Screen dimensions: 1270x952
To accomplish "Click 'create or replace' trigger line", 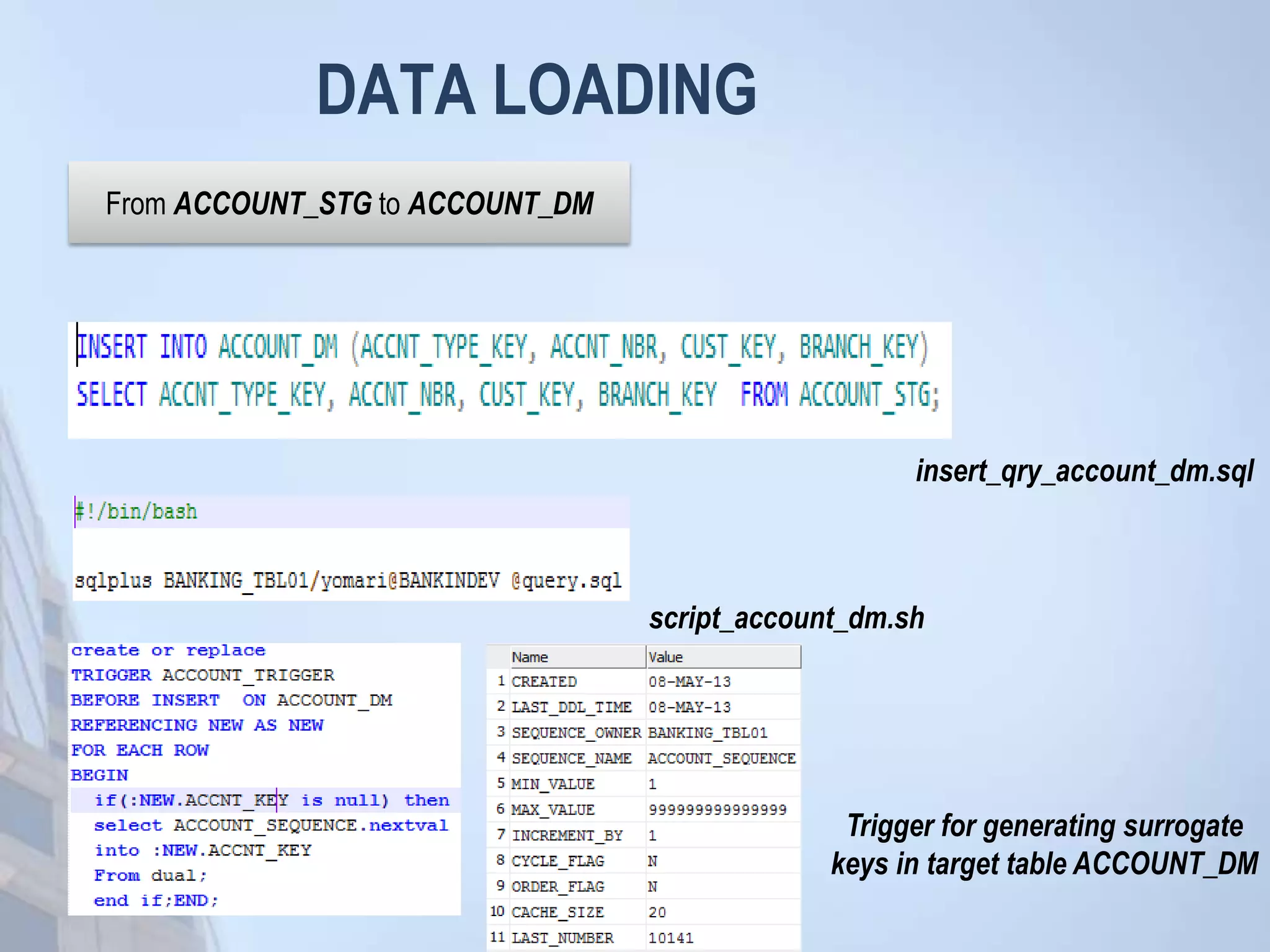I will pyautogui.click(x=168, y=650).
